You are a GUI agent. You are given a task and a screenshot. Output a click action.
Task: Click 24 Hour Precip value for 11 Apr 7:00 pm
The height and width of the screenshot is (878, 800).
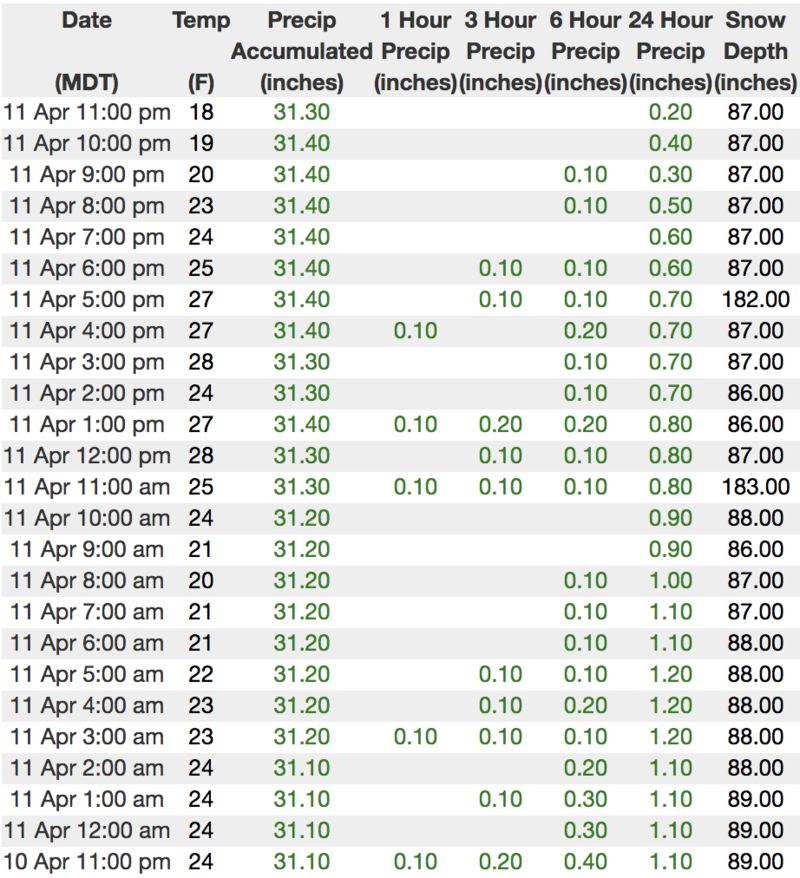point(670,237)
